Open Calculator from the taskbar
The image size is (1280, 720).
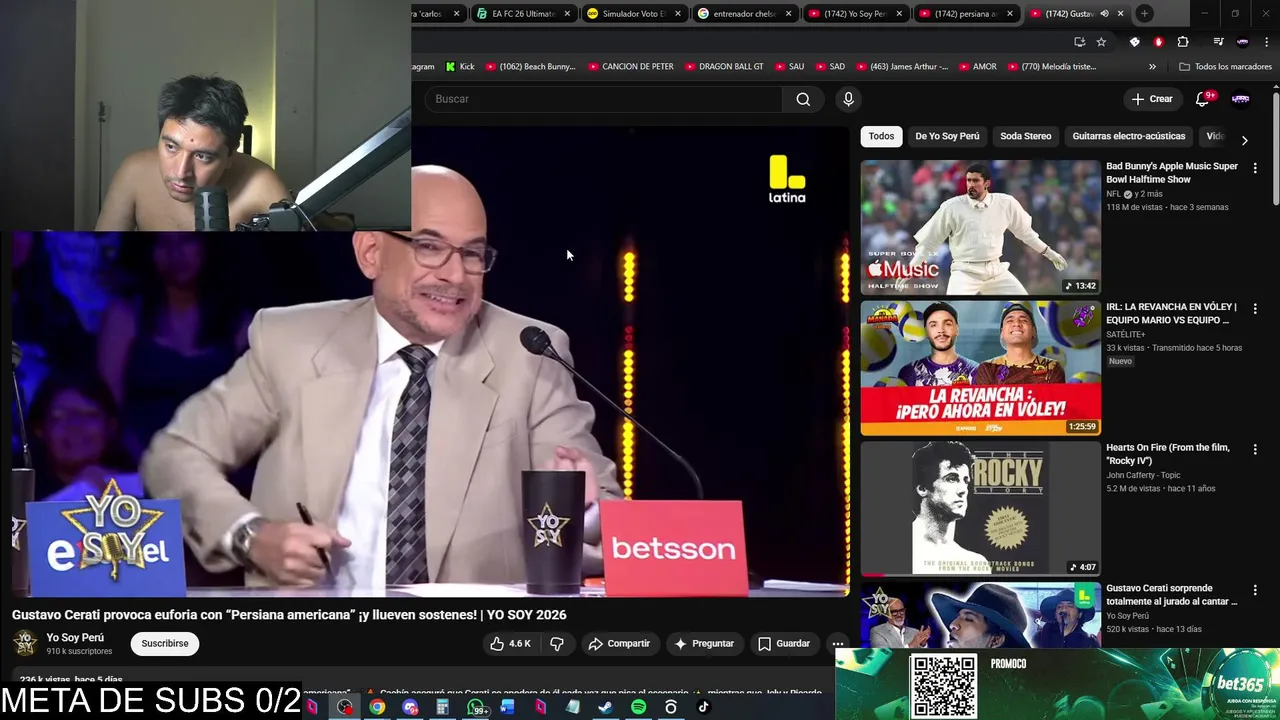coord(442,707)
